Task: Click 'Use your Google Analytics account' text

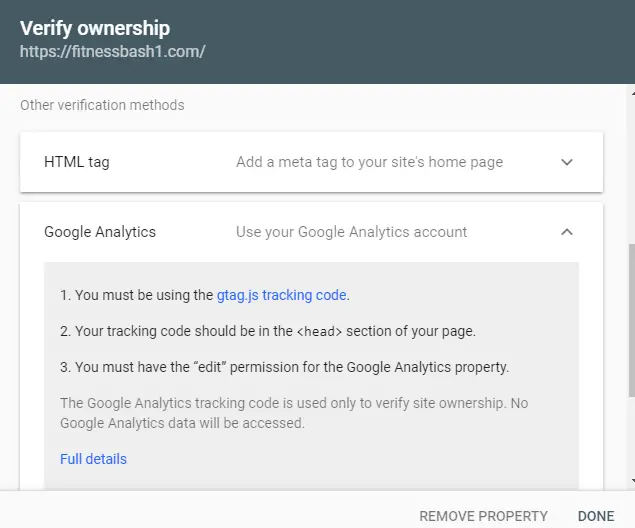Action: click(x=351, y=232)
